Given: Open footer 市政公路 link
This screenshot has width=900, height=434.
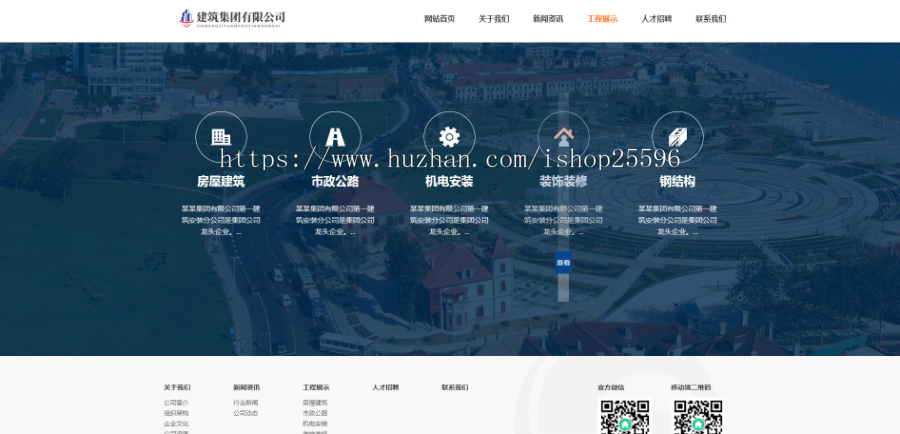Looking at the screenshot, I should coord(315,413).
